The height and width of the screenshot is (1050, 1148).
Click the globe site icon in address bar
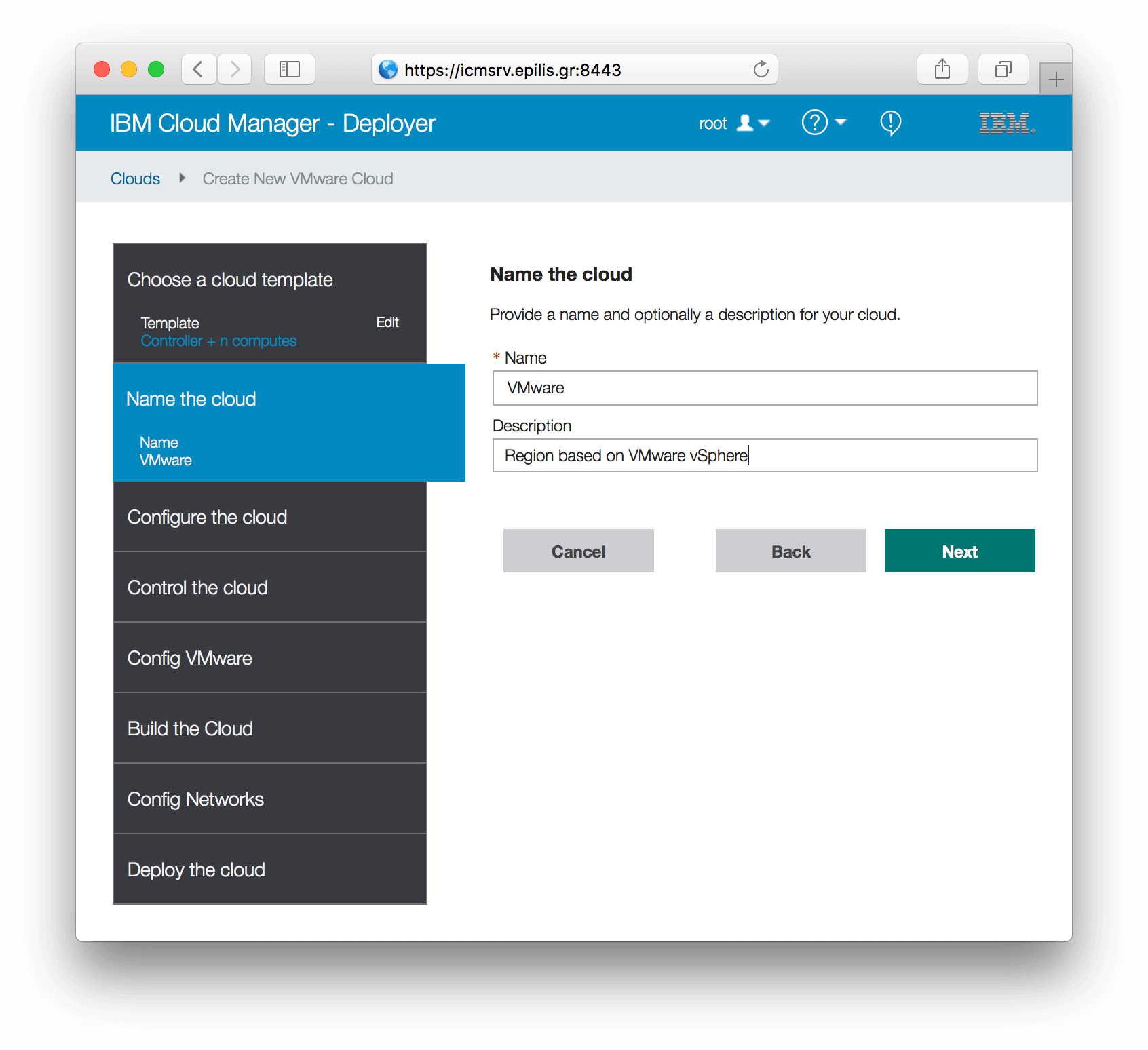click(x=388, y=69)
